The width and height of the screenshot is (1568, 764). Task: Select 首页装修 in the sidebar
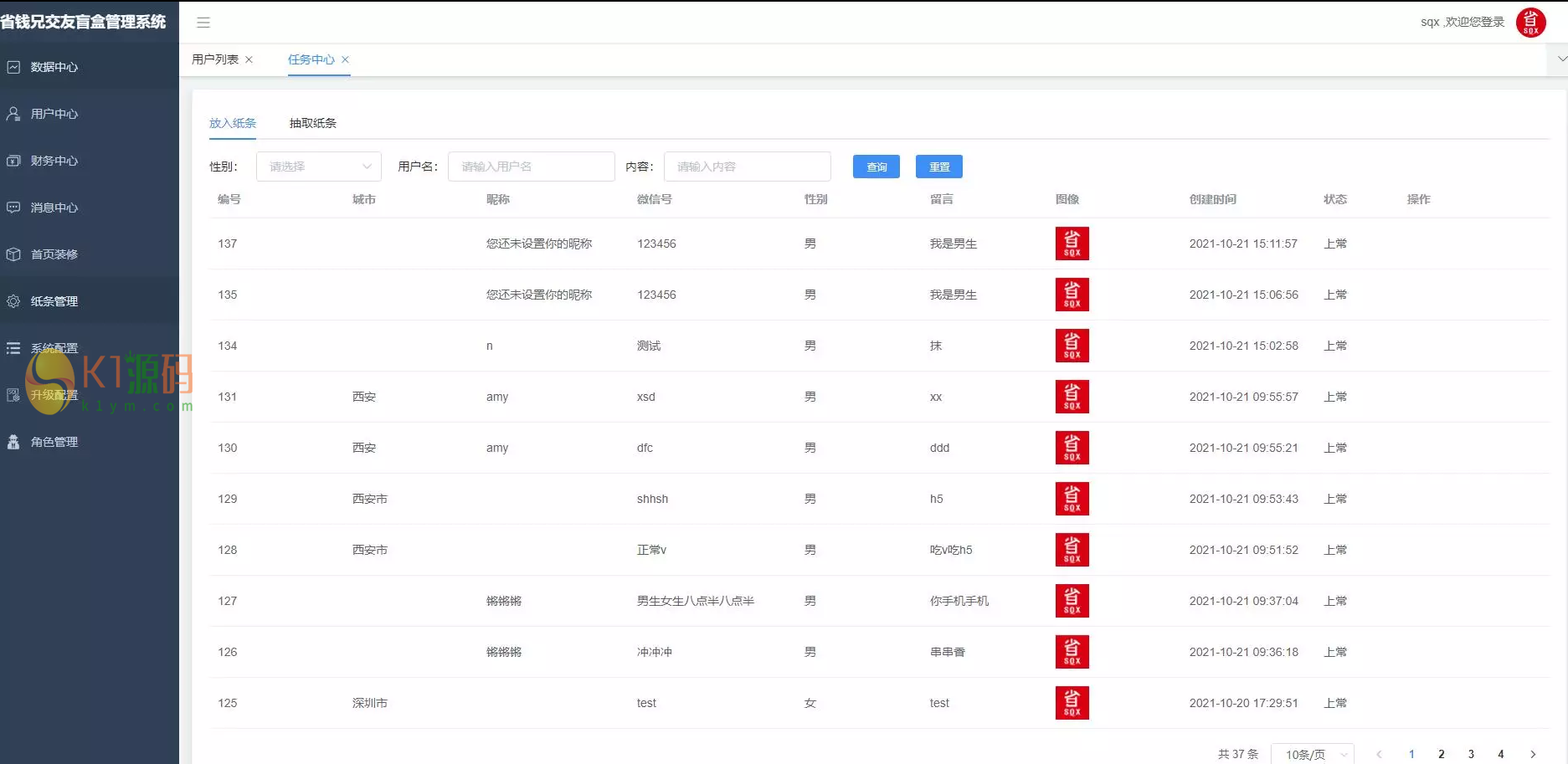pos(54,254)
